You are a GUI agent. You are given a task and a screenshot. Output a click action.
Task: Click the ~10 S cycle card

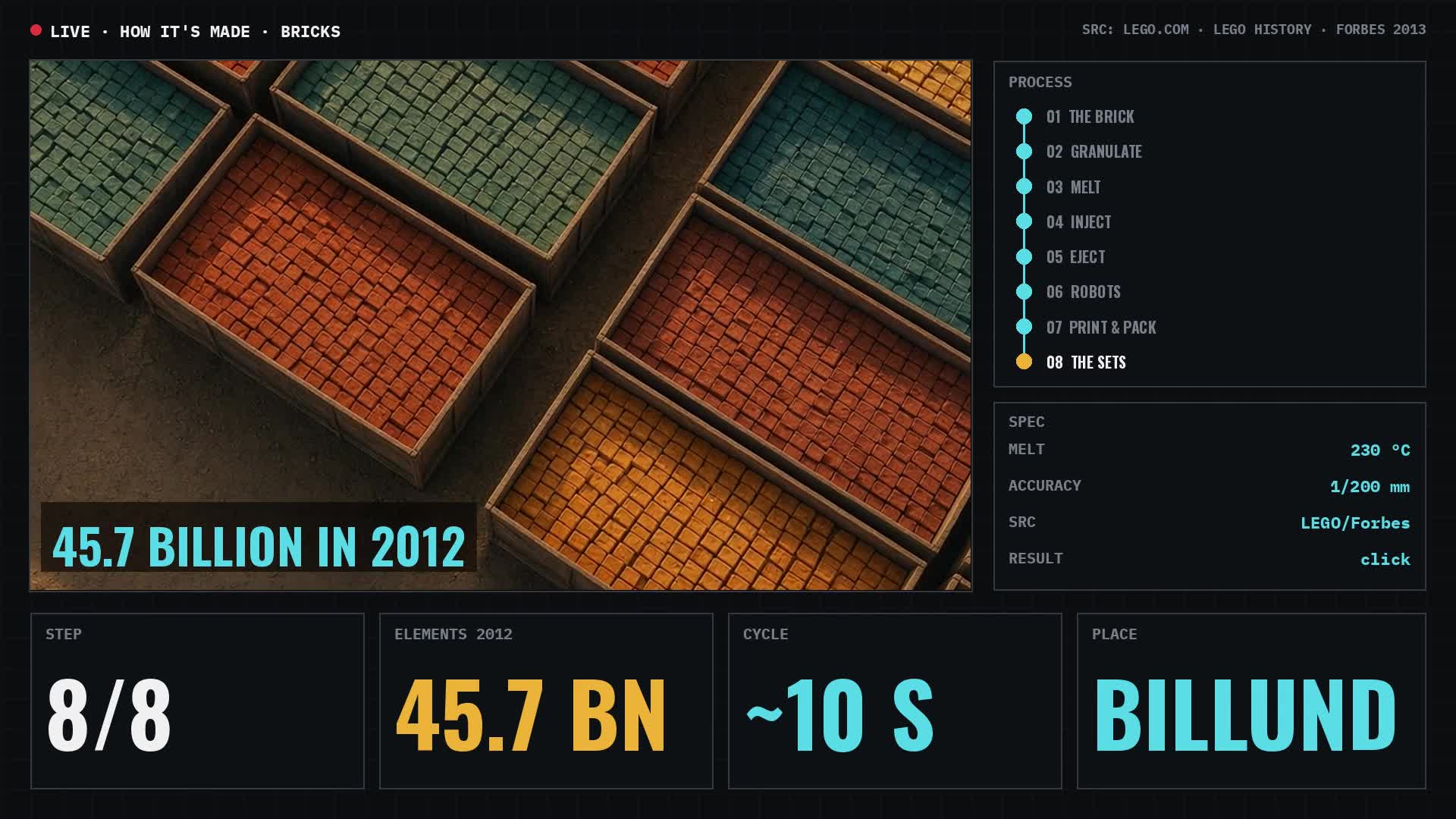tap(895, 701)
